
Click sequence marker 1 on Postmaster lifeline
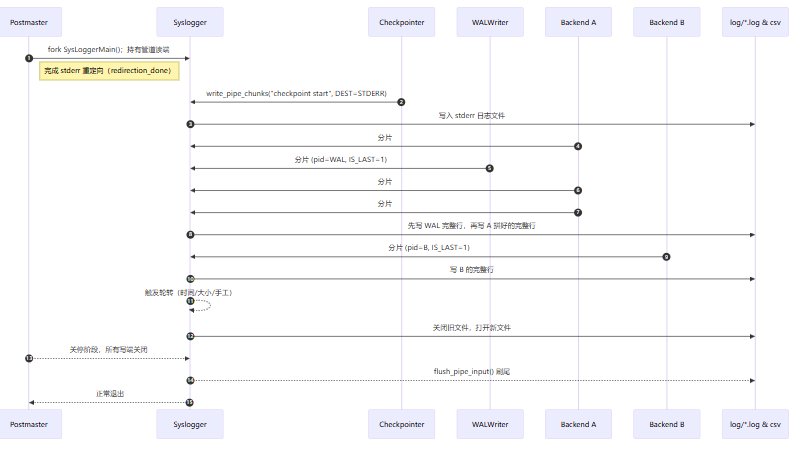tap(29, 58)
